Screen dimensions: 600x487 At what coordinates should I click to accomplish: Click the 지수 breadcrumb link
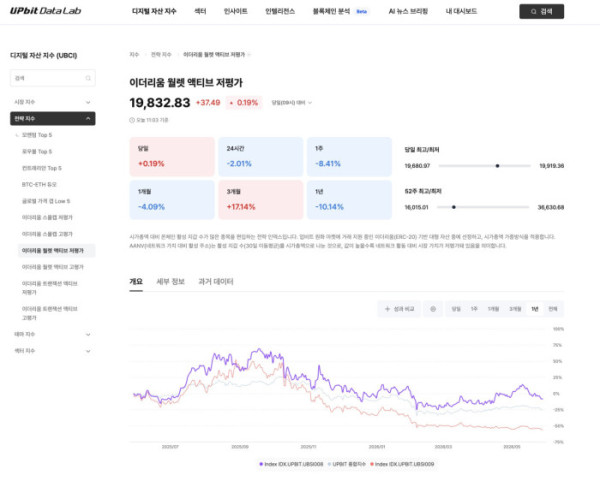pos(134,55)
